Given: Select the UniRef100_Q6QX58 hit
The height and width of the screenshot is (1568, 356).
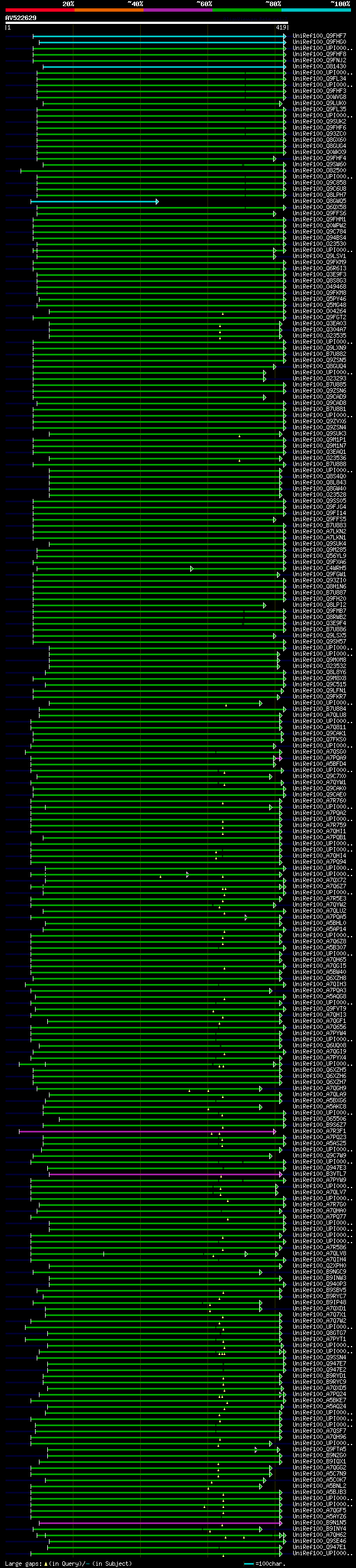Looking at the screenshot, I should pyautogui.click(x=319, y=207).
